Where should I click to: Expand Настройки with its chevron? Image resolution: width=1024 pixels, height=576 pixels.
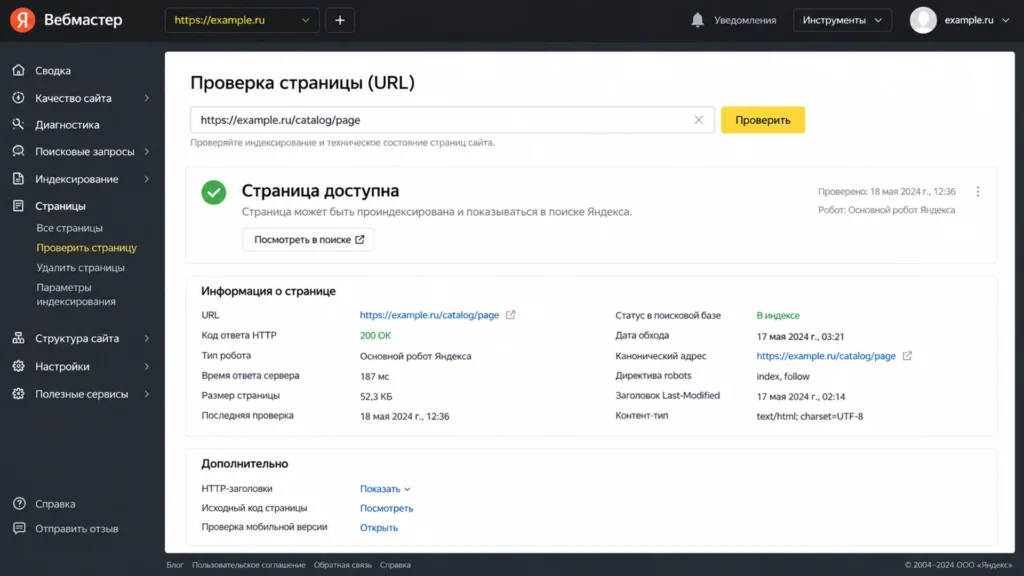146,366
